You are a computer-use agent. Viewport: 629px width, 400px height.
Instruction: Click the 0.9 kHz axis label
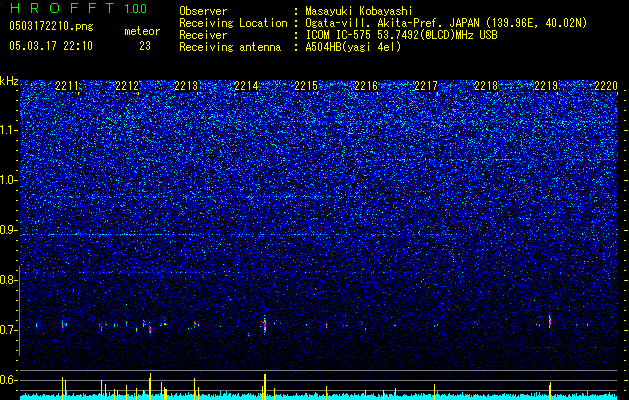[9, 230]
